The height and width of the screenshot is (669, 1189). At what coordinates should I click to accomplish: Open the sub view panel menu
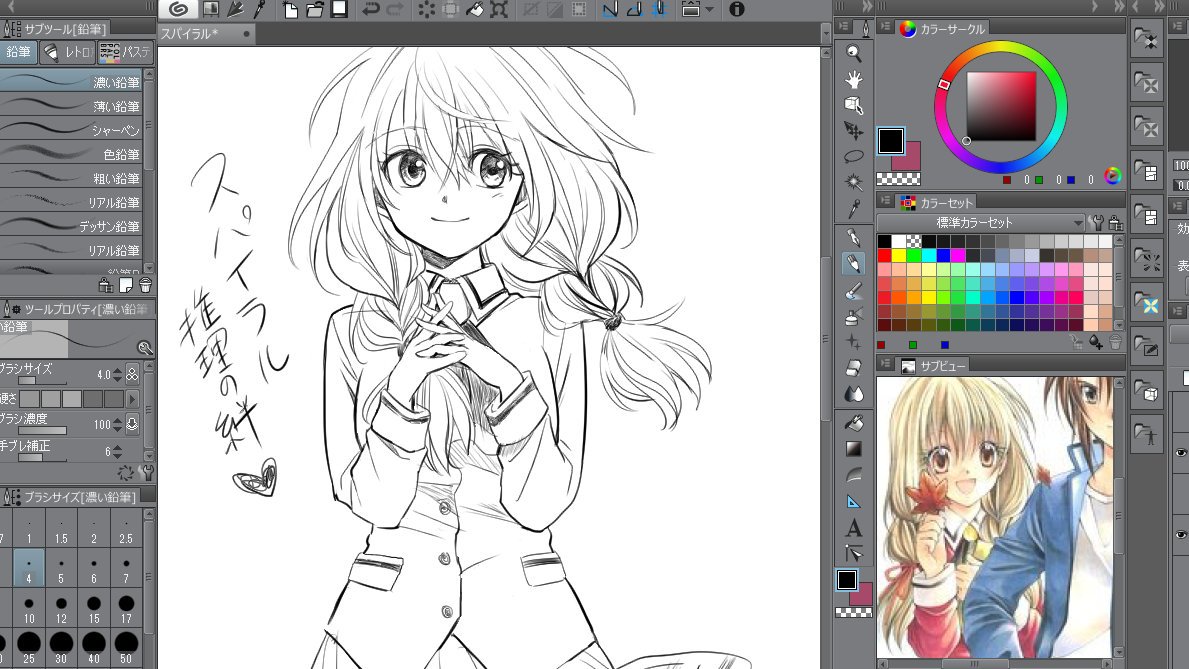(x=885, y=363)
